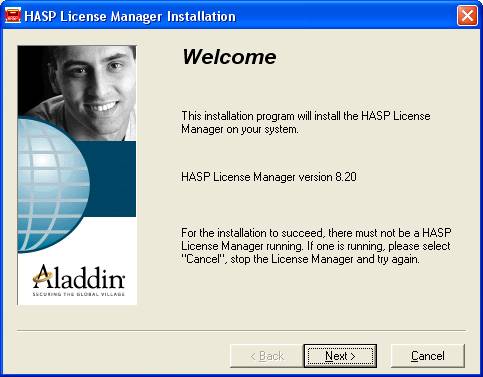Click the 'This installation program will install' paragraph
483x377 pixels.
pos(306,122)
